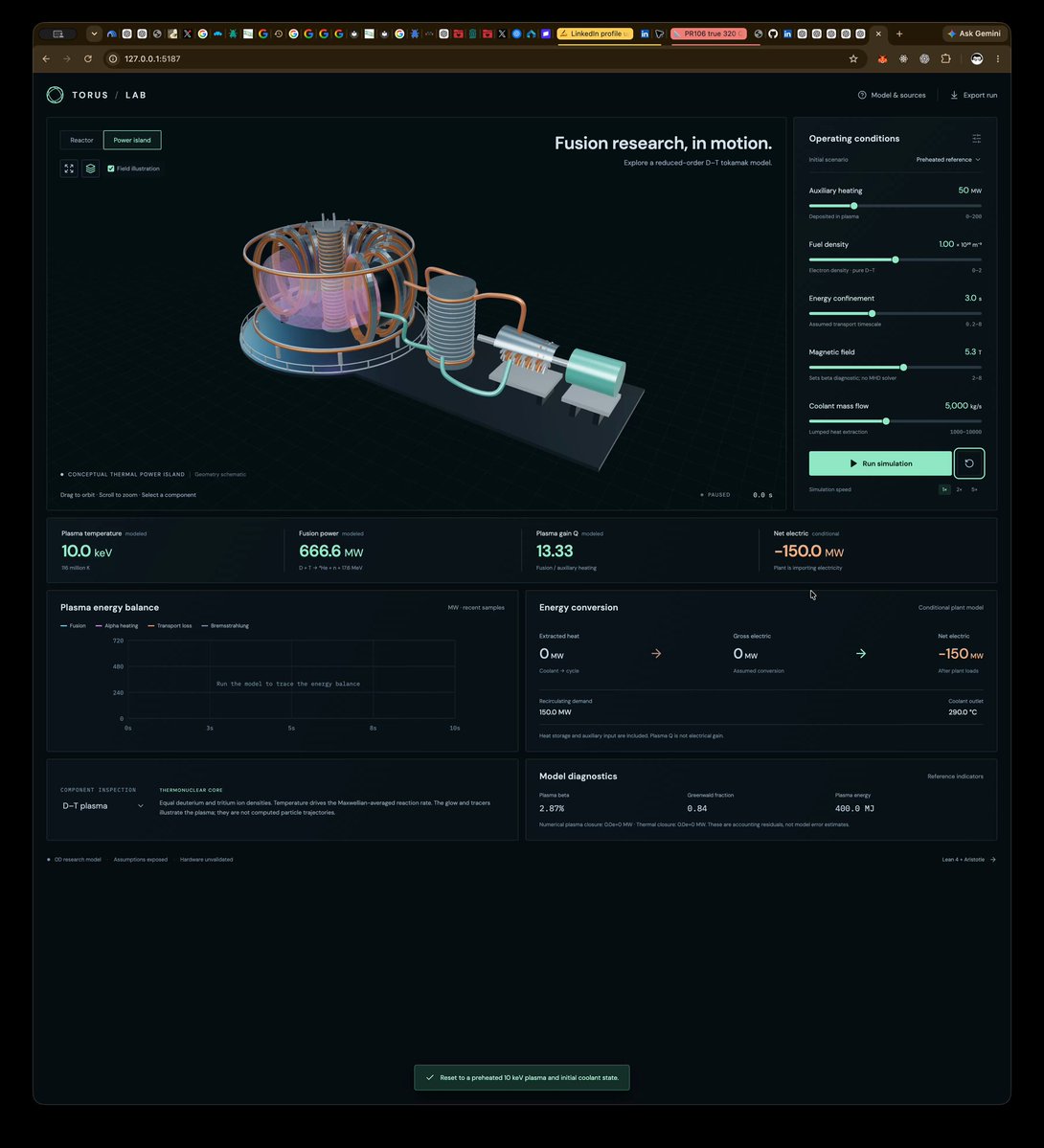This screenshot has height=1148, width=1044.
Task: Switch to the Reactor tab
Action: point(81,140)
